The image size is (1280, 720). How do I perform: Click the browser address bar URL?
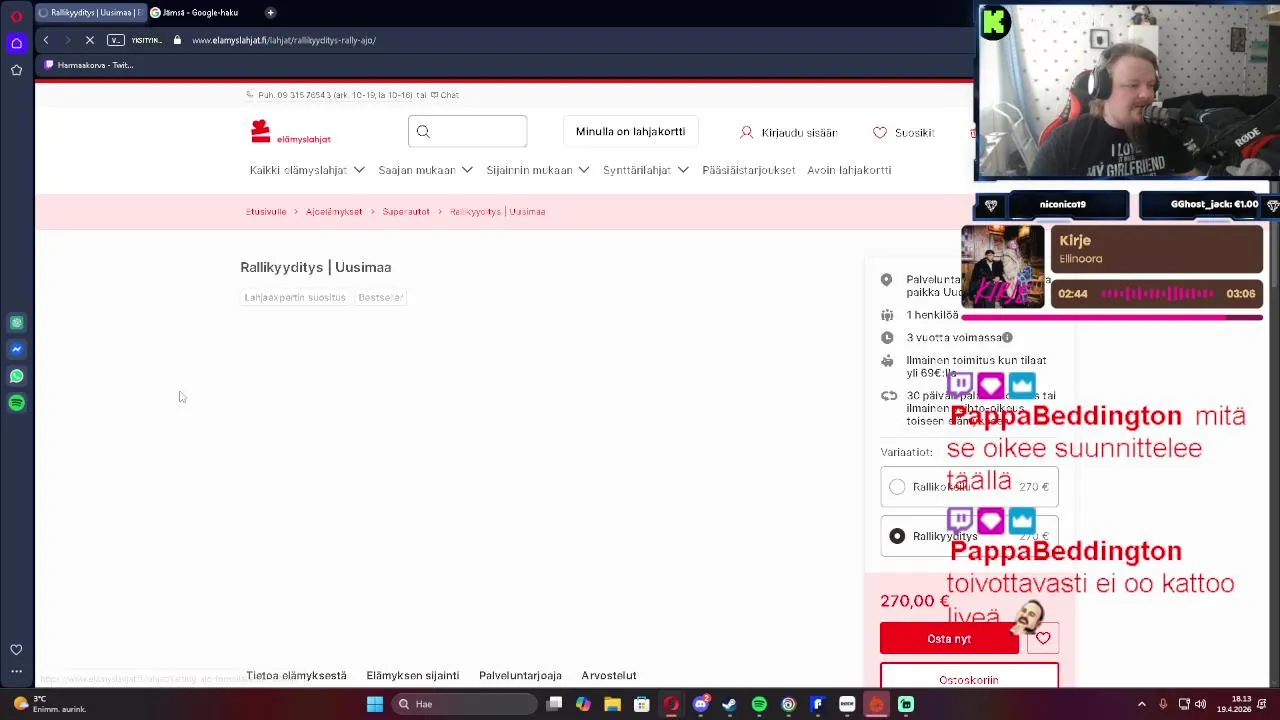point(284,40)
